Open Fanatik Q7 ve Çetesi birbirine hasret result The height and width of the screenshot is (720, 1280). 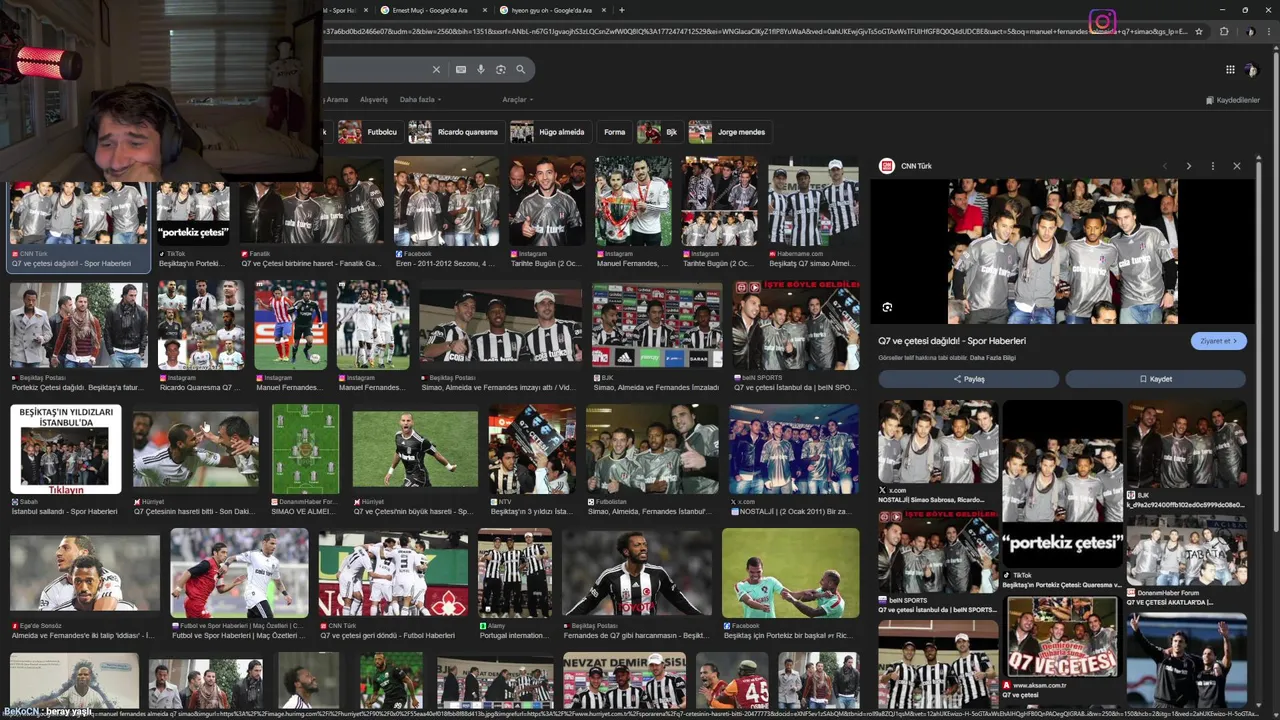(311, 214)
